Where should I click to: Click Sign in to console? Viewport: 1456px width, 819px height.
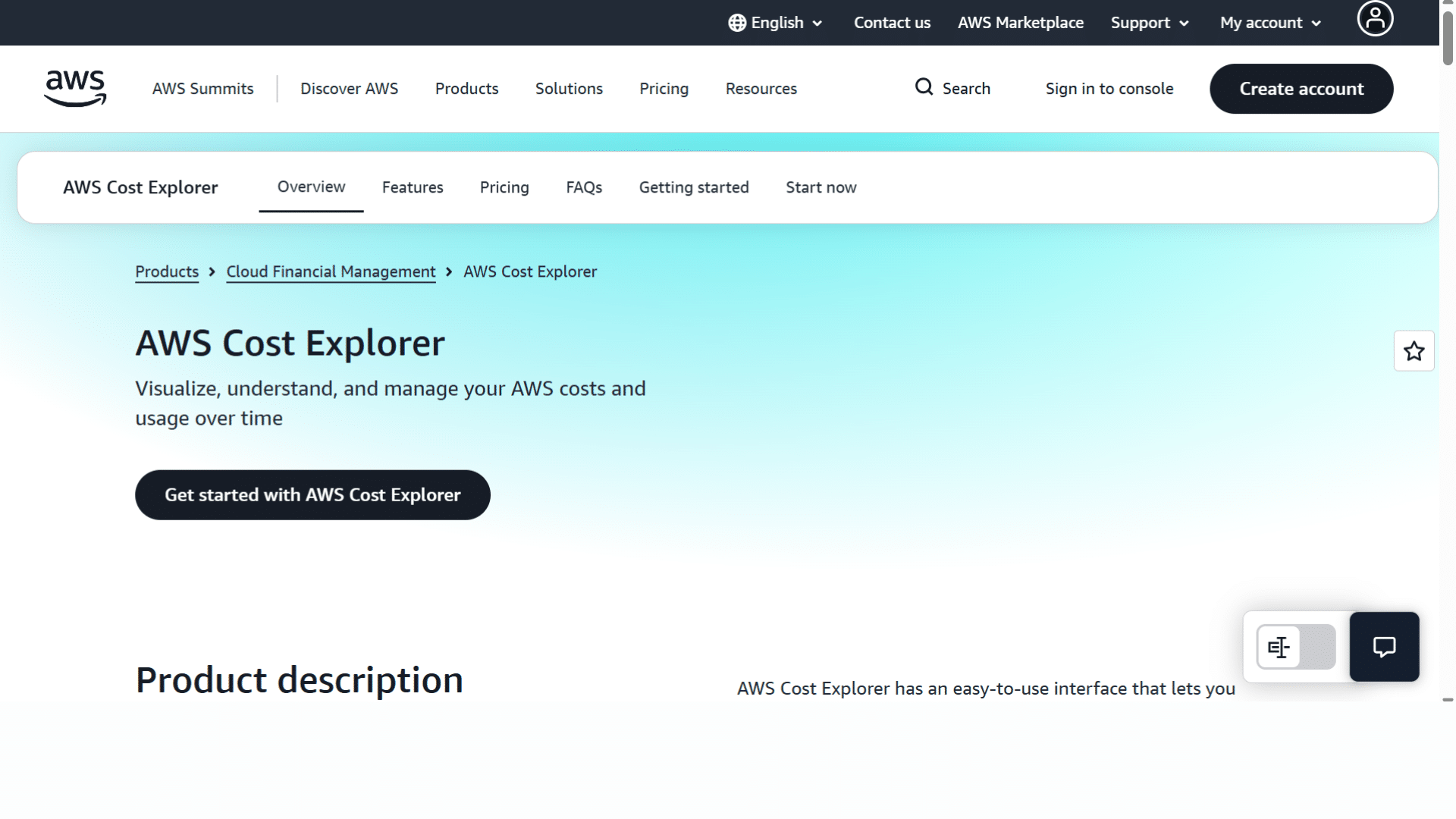1109,89
